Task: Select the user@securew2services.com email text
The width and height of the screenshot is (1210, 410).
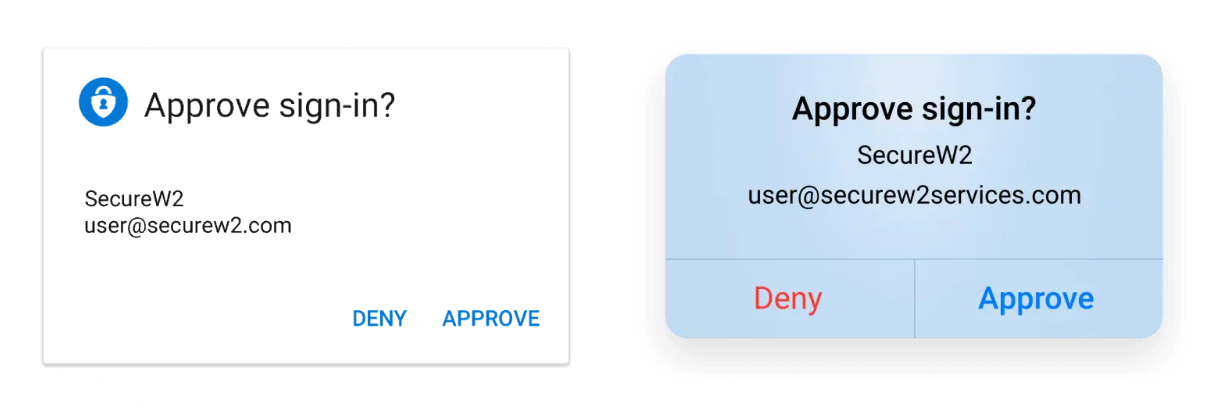Action: (914, 195)
